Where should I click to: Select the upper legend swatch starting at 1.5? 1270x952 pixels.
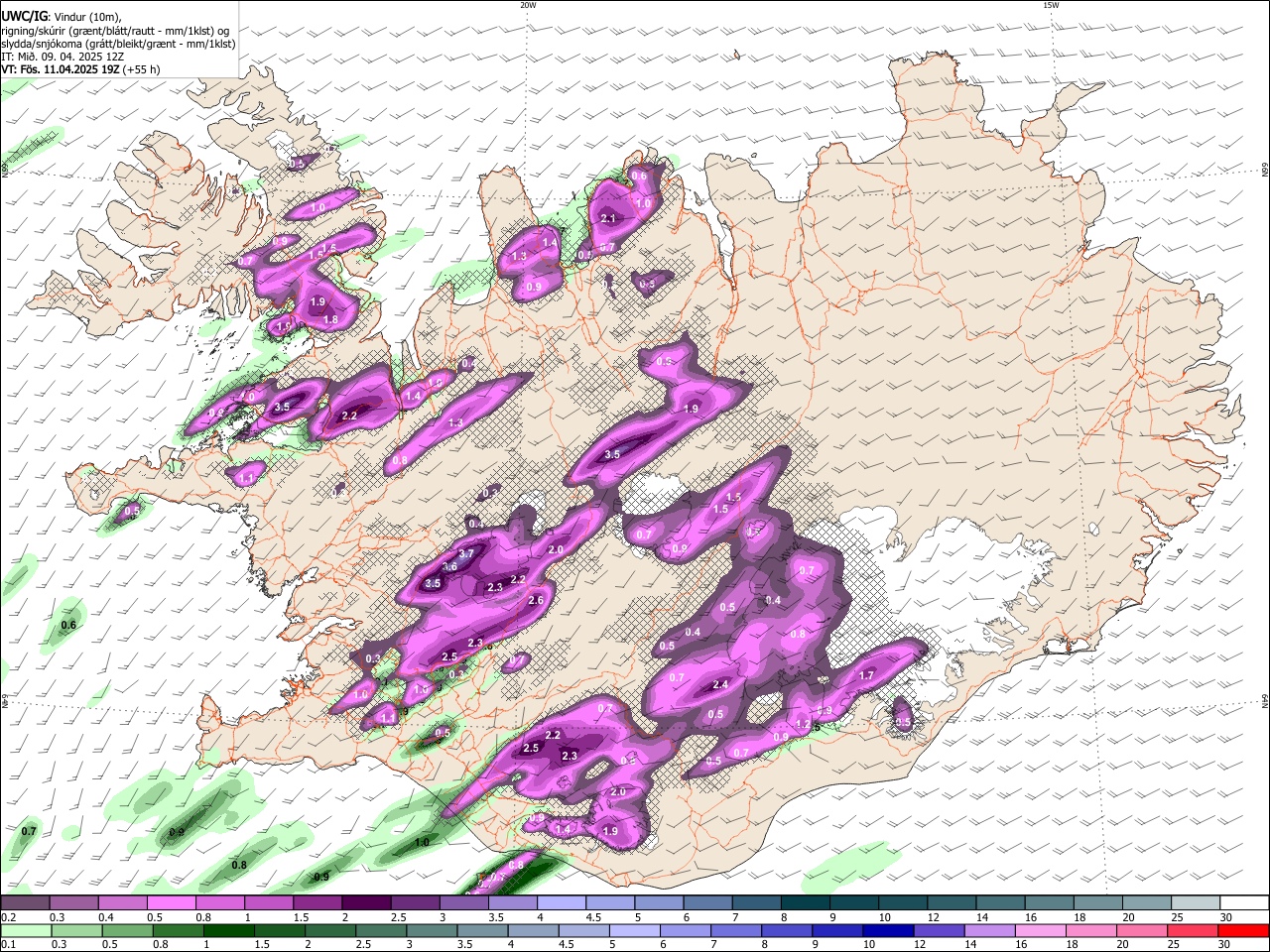coord(317,902)
